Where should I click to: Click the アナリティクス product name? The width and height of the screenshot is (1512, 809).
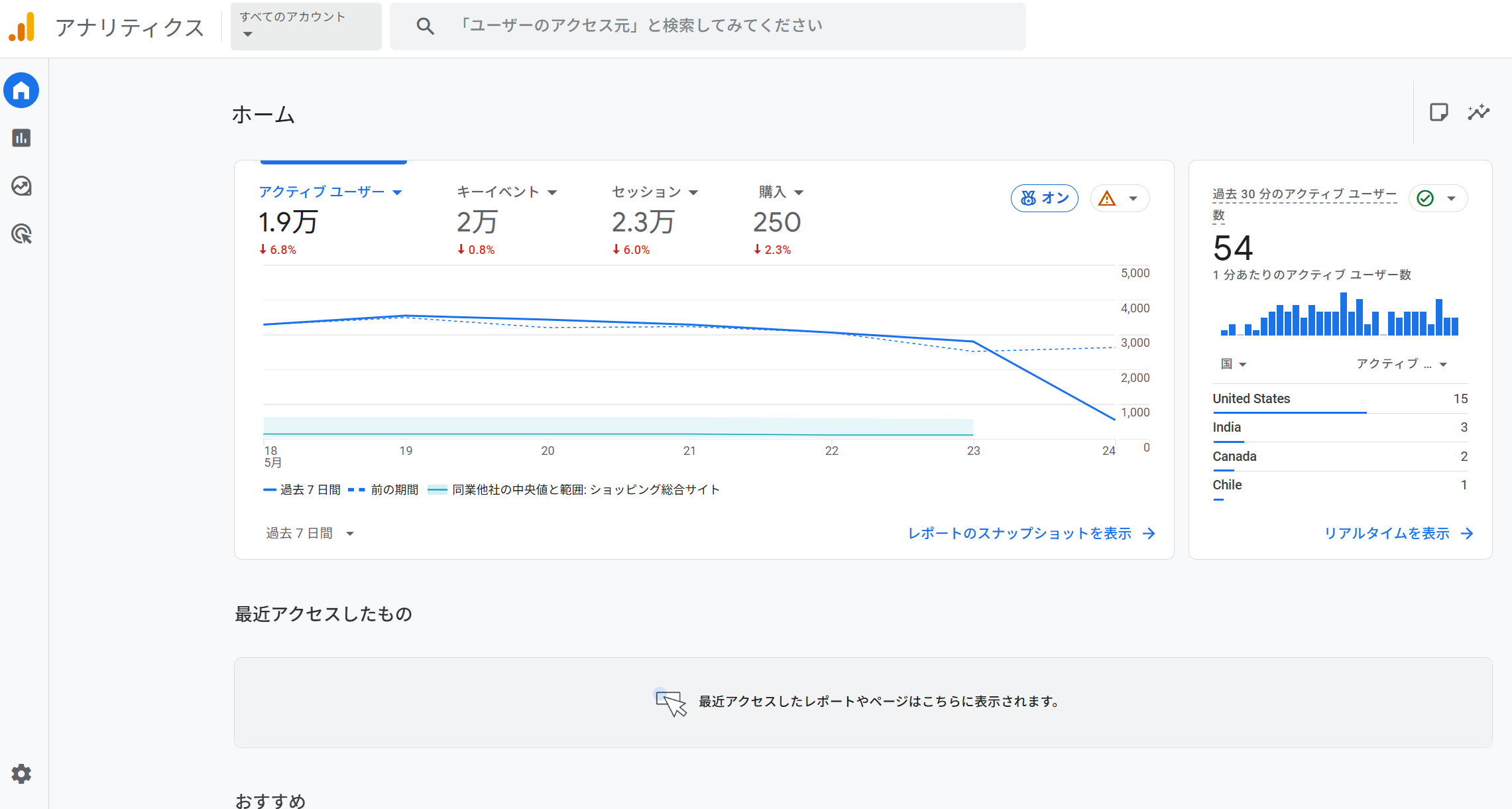(x=130, y=27)
